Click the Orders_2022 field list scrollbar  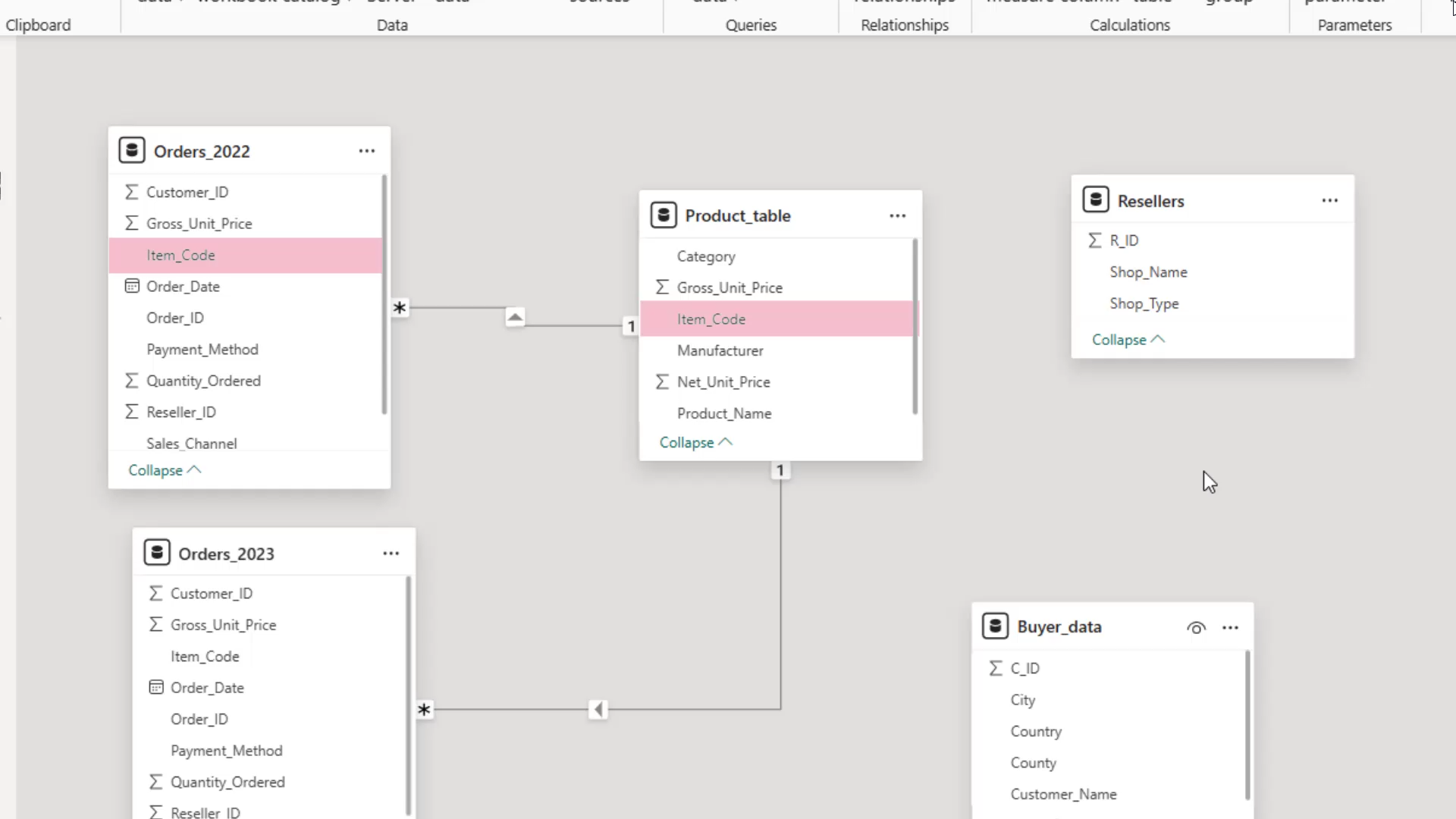click(x=384, y=295)
